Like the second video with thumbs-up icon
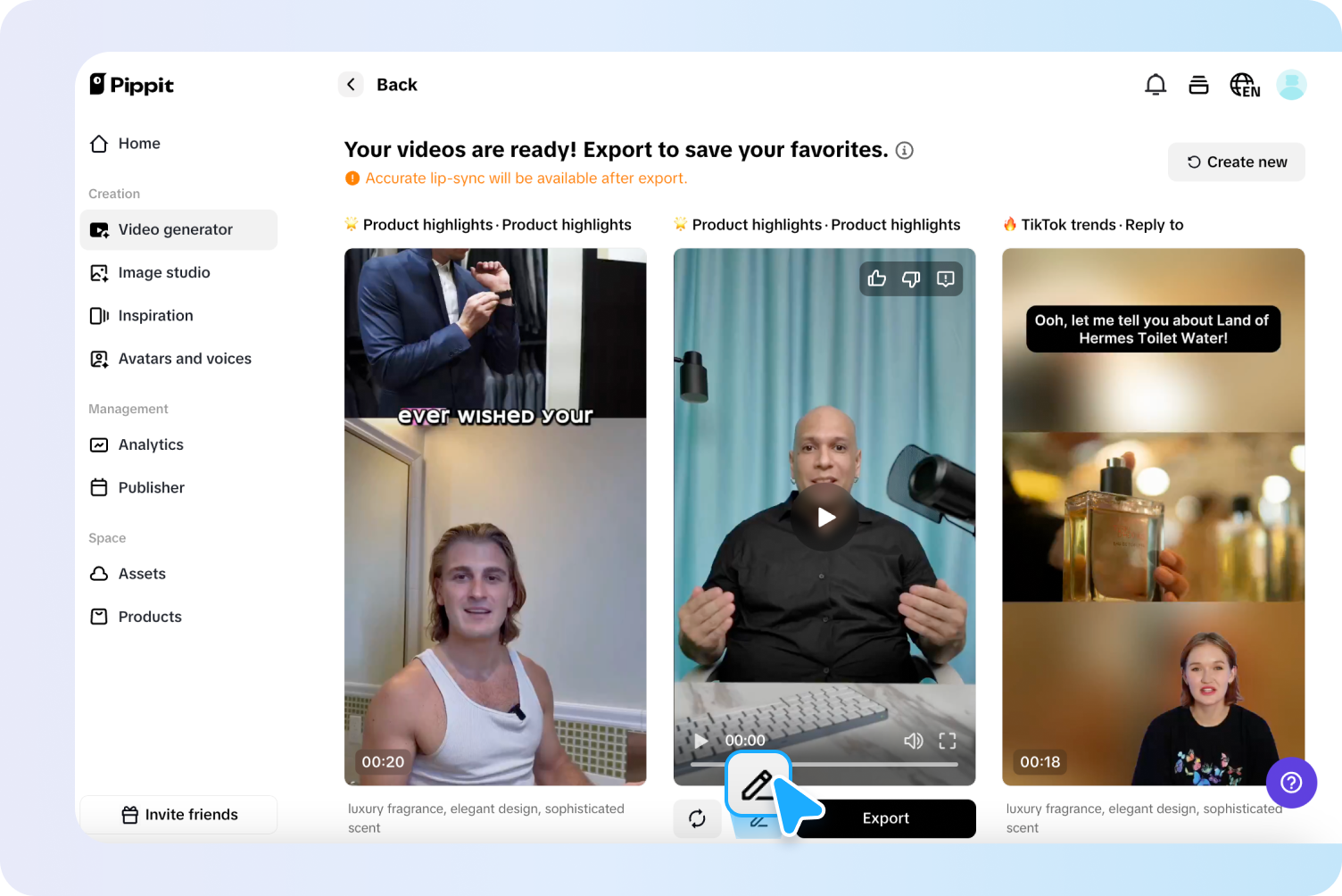Viewport: 1342px width, 896px height. (876, 278)
